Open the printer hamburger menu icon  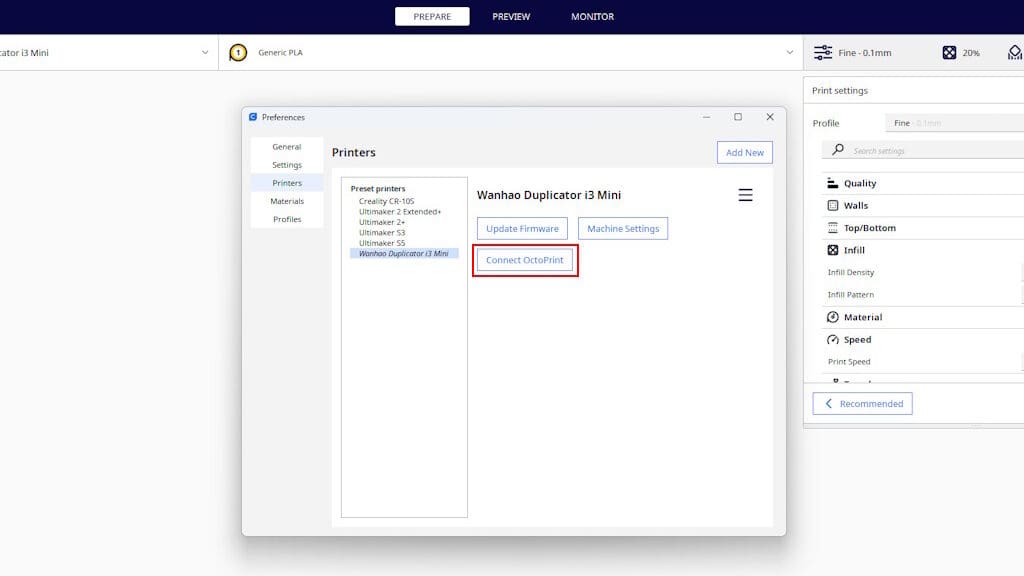click(745, 195)
